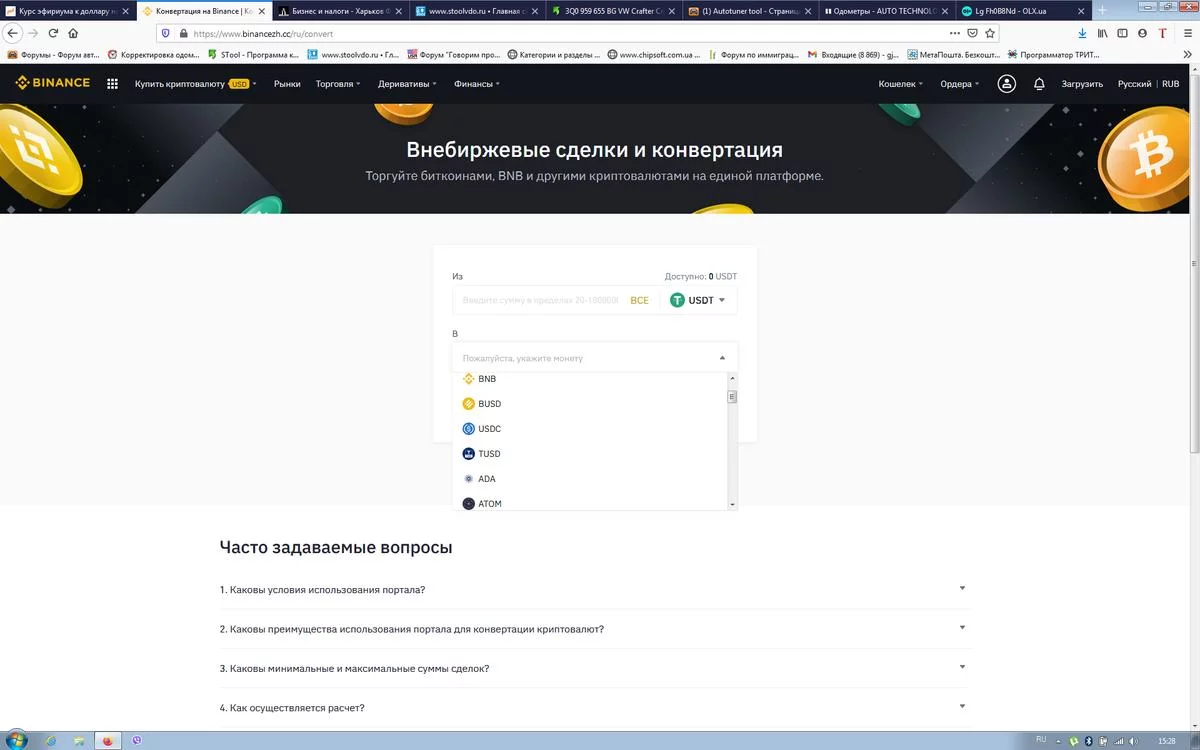Screen dimensions: 1200x750
Task: Open the Binance apps grid menu
Action: tap(112, 84)
